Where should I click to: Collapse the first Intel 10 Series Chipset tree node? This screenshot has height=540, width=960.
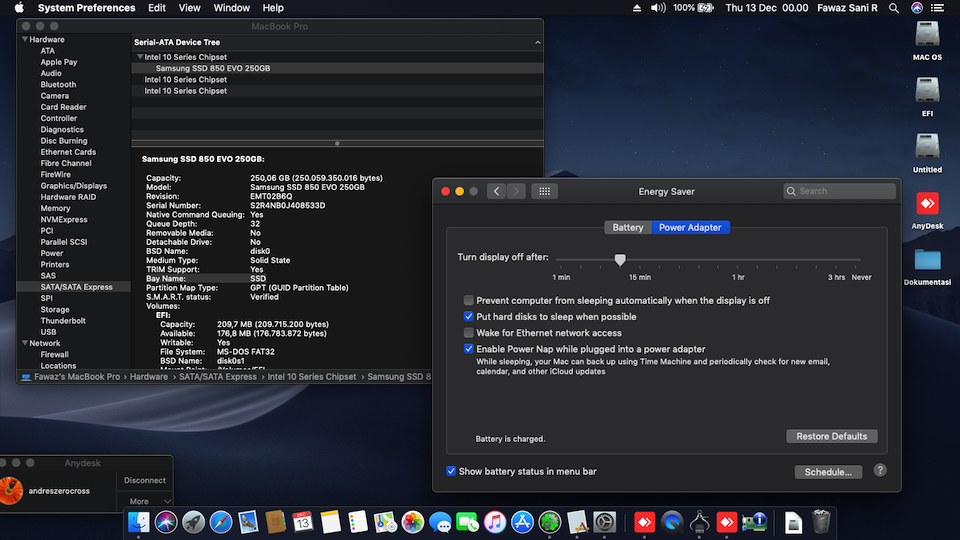[x=140, y=57]
